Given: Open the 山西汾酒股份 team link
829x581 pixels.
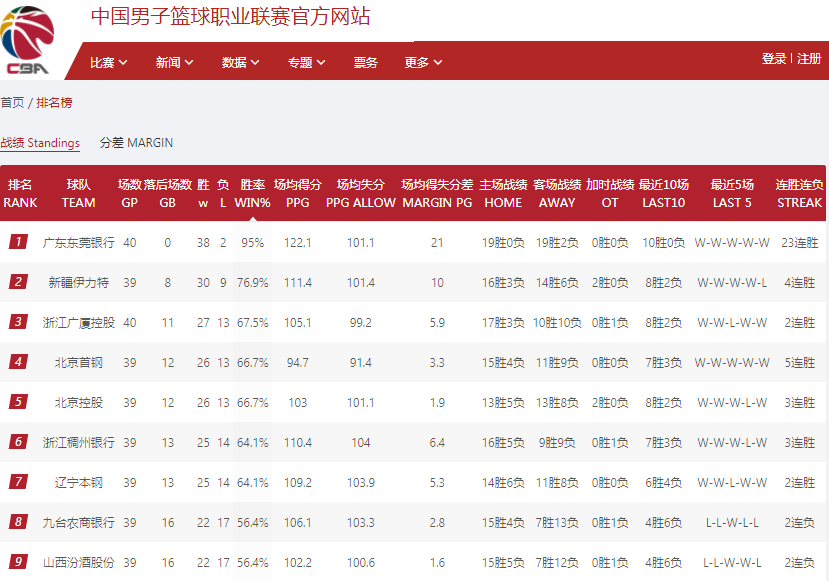Looking at the screenshot, I should pyautogui.click(x=78, y=562).
